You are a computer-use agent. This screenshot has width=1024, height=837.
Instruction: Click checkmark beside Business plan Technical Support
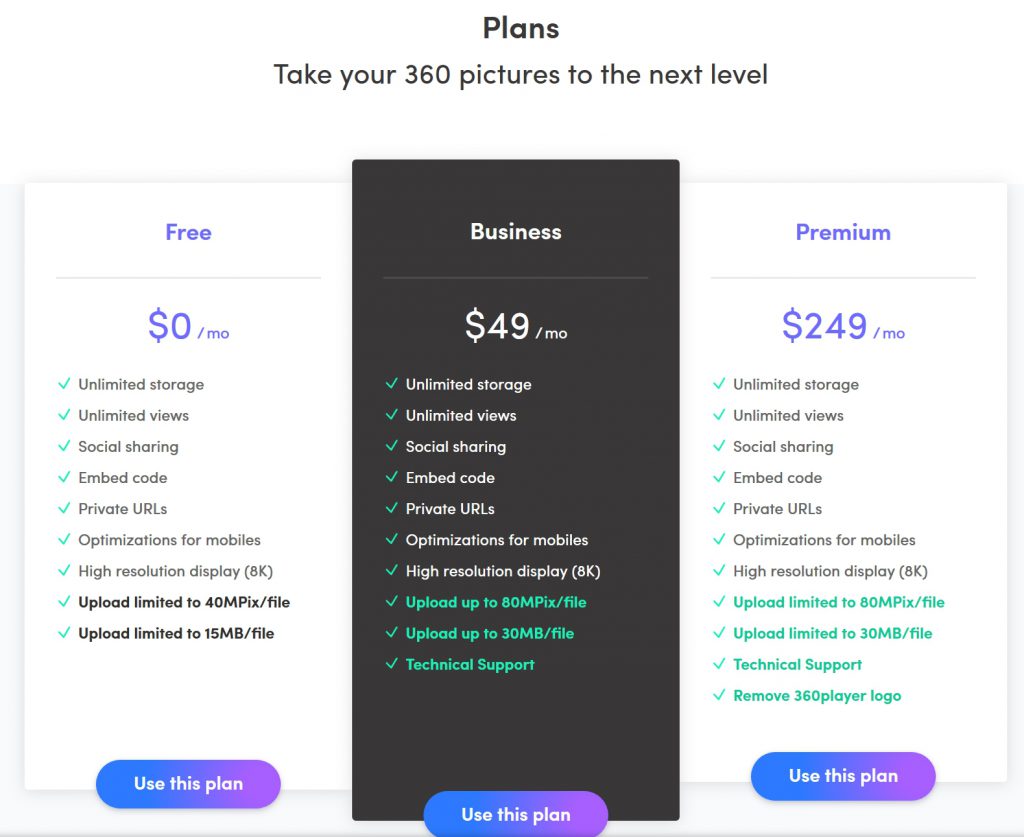[391, 664]
